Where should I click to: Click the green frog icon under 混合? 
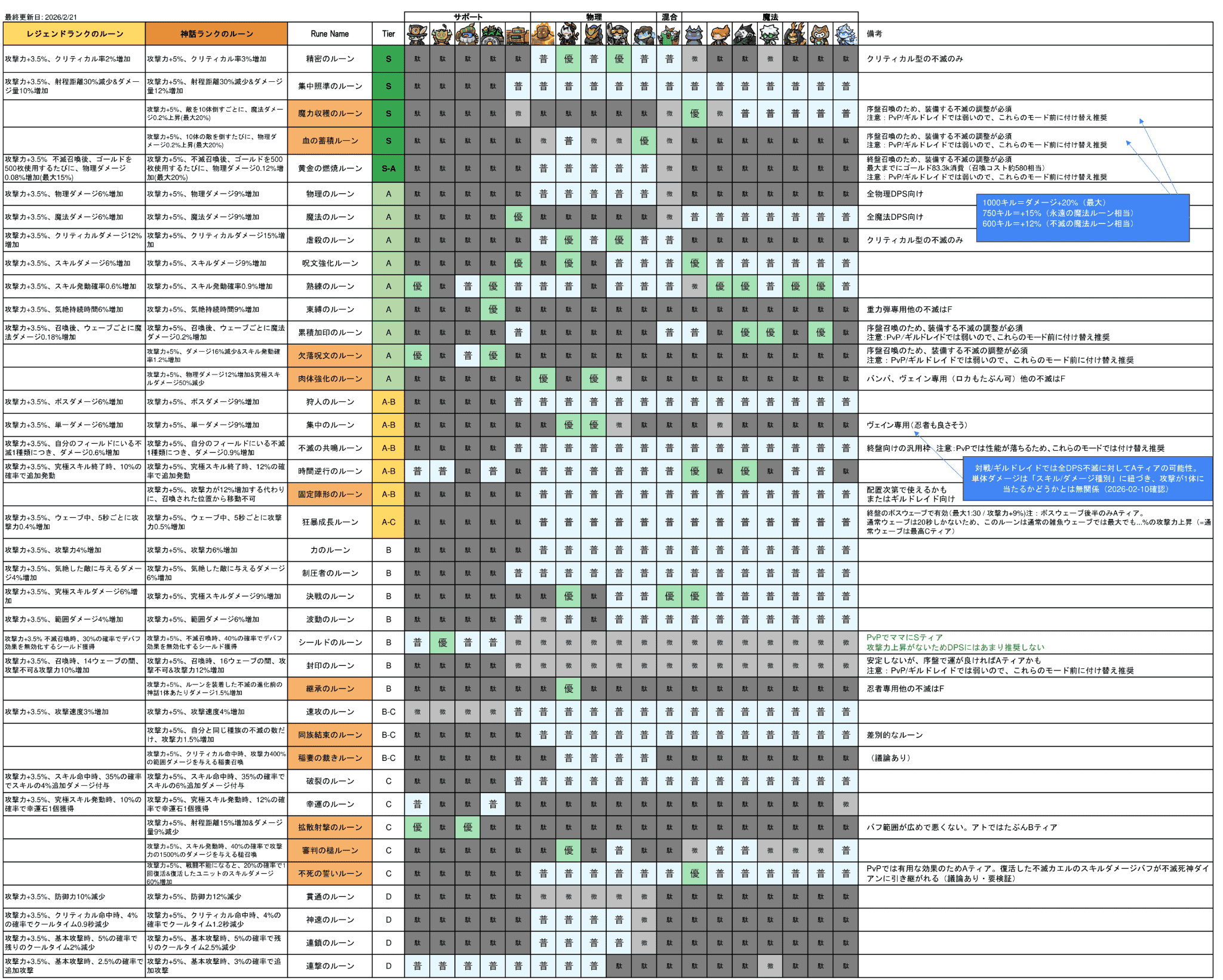click(x=669, y=34)
